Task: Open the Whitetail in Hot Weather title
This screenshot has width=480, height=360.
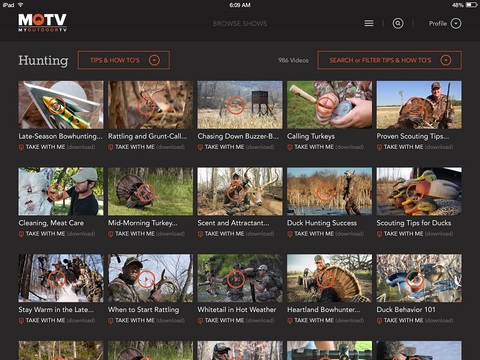Action: (237, 310)
